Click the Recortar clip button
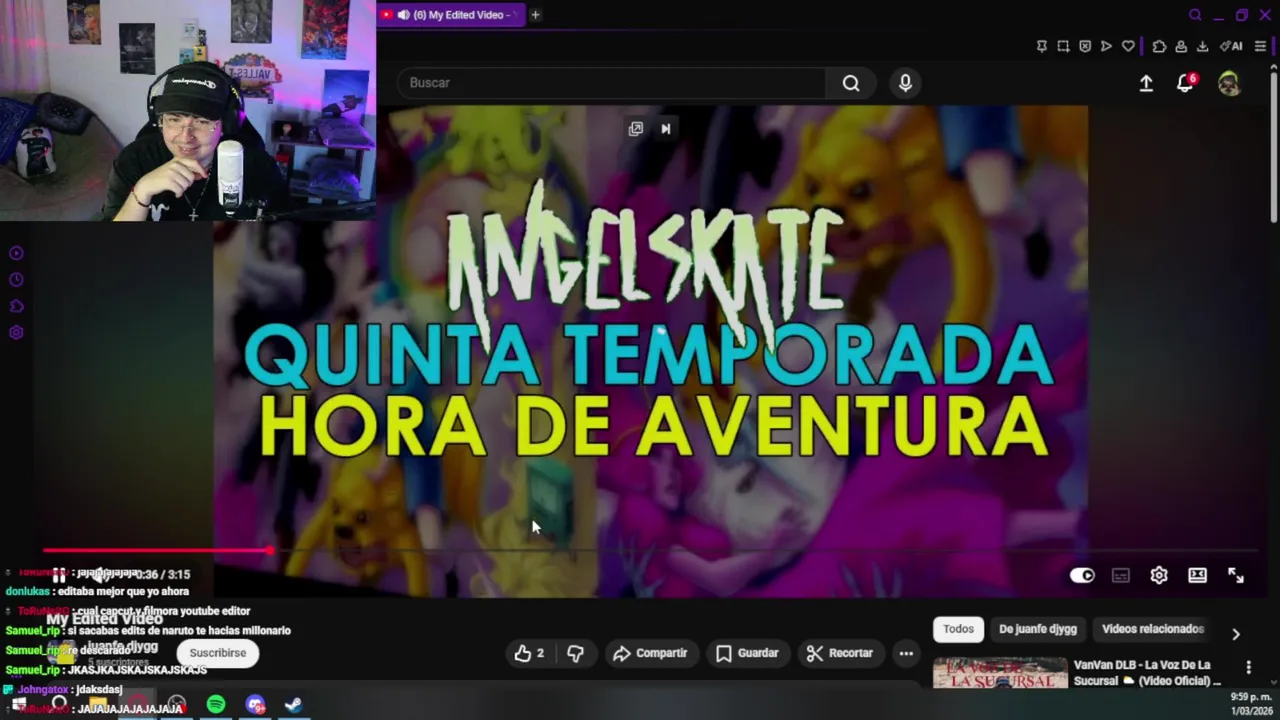This screenshot has height=720, width=1280. click(840, 653)
